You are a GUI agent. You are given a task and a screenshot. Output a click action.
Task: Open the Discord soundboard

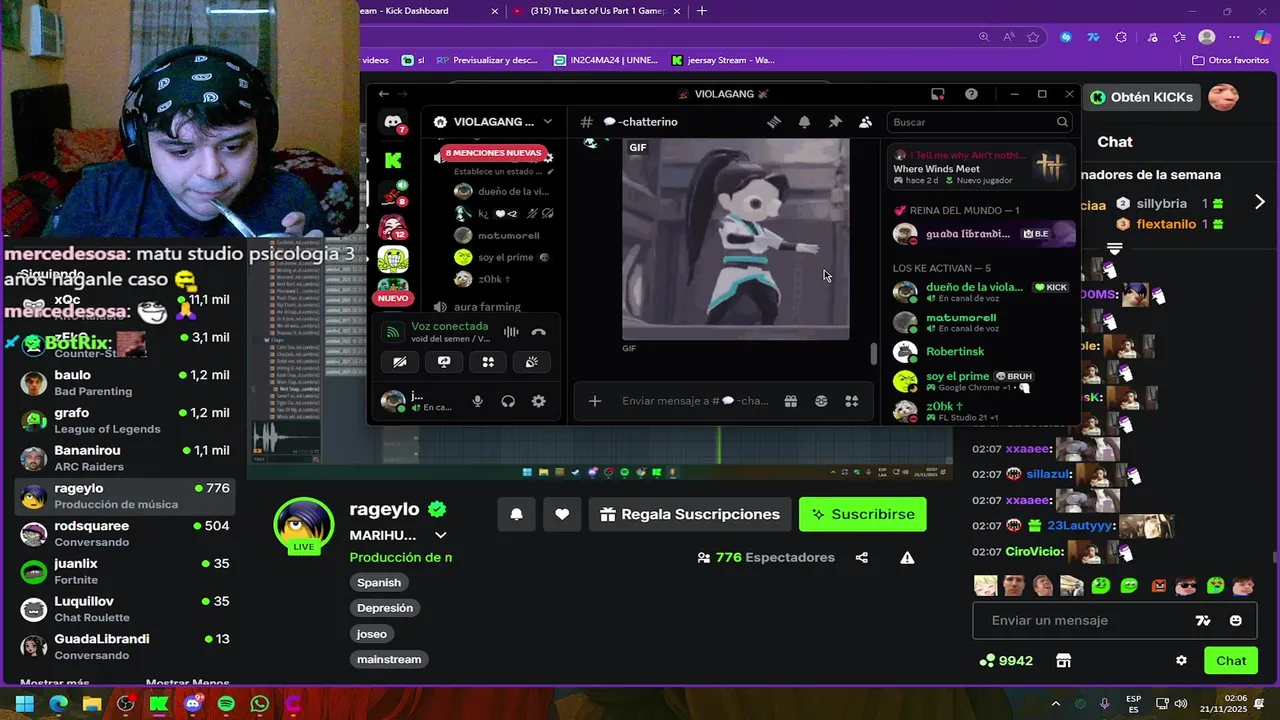pyautogui.click(x=532, y=362)
